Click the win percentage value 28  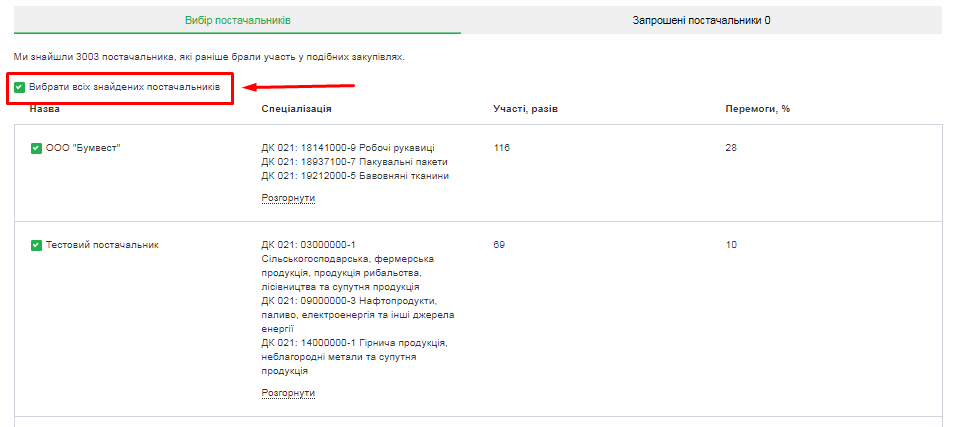click(x=731, y=148)
